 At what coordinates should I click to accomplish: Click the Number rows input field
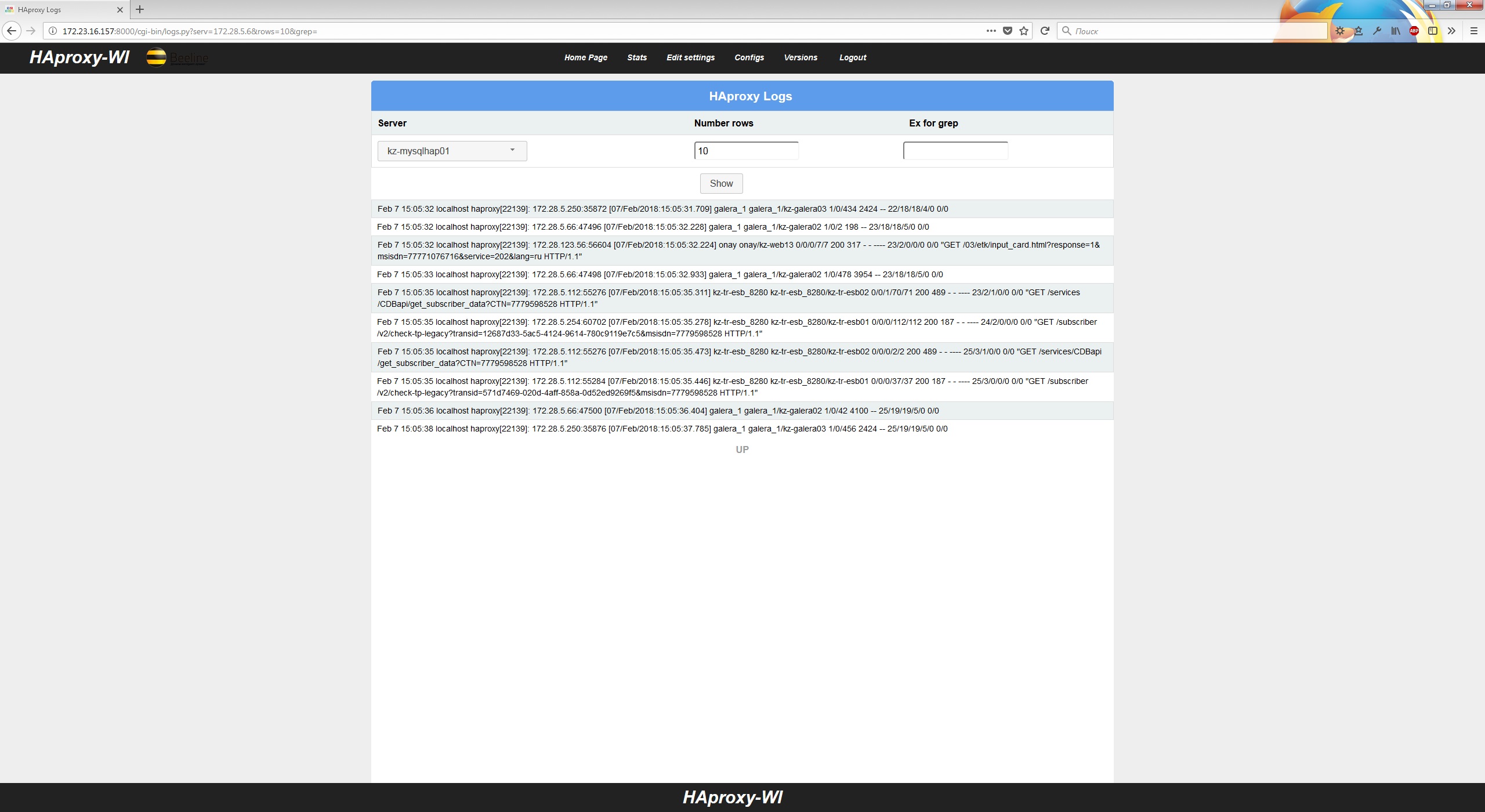(x=746, y=151)
